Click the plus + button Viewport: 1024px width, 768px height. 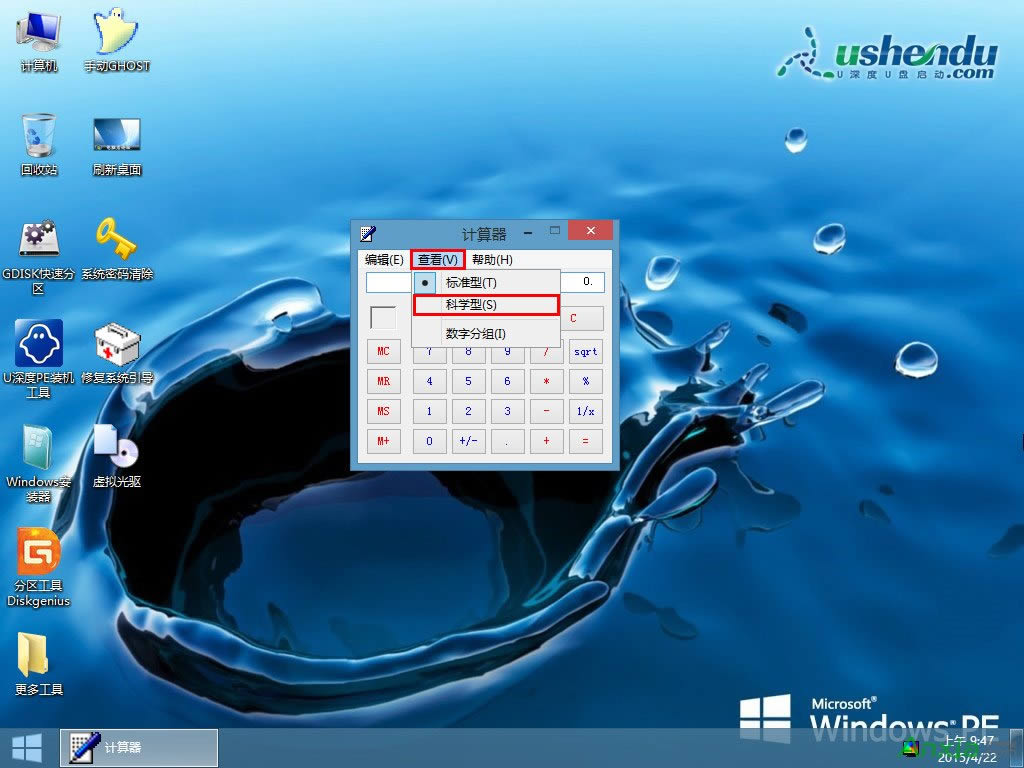tap(547, 441)
